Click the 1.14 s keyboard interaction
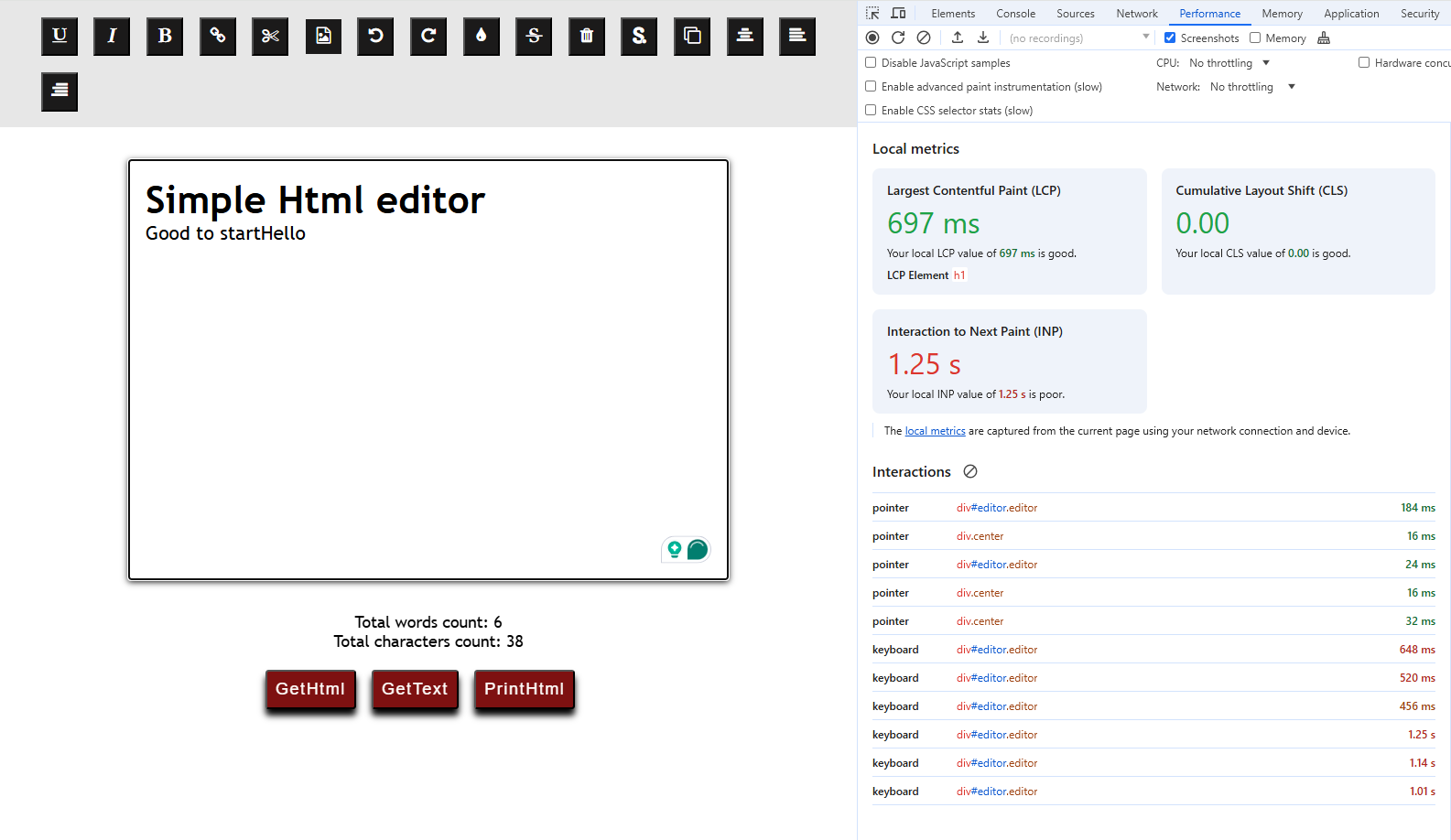The height and width of the screenshot is (840, 1451). click(1153, 763)
